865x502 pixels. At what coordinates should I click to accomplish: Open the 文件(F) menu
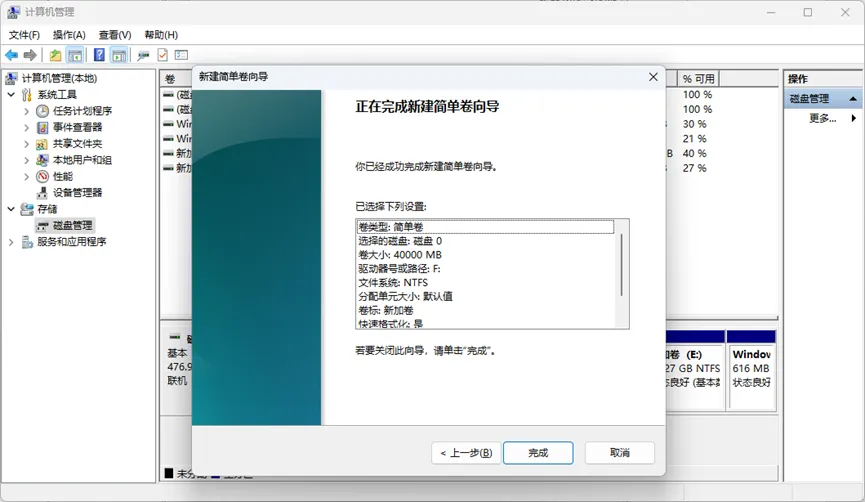24,35
